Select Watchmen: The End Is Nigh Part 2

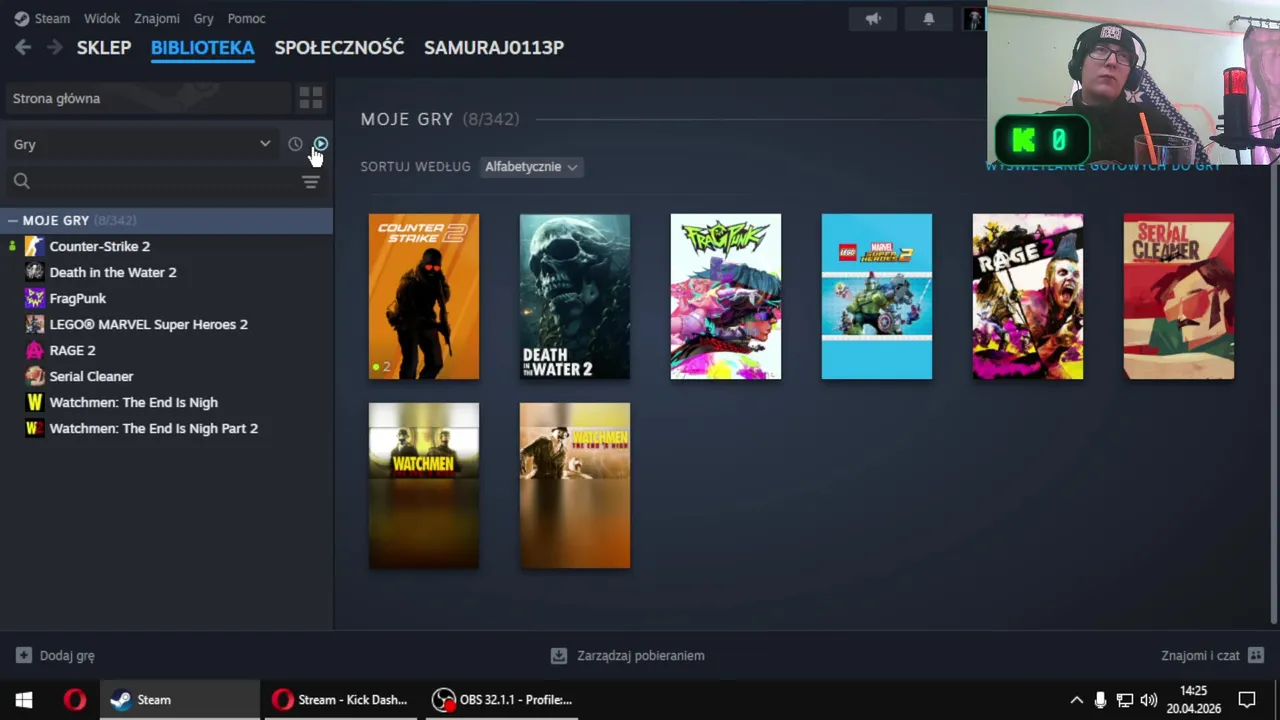tap(154, 428)
